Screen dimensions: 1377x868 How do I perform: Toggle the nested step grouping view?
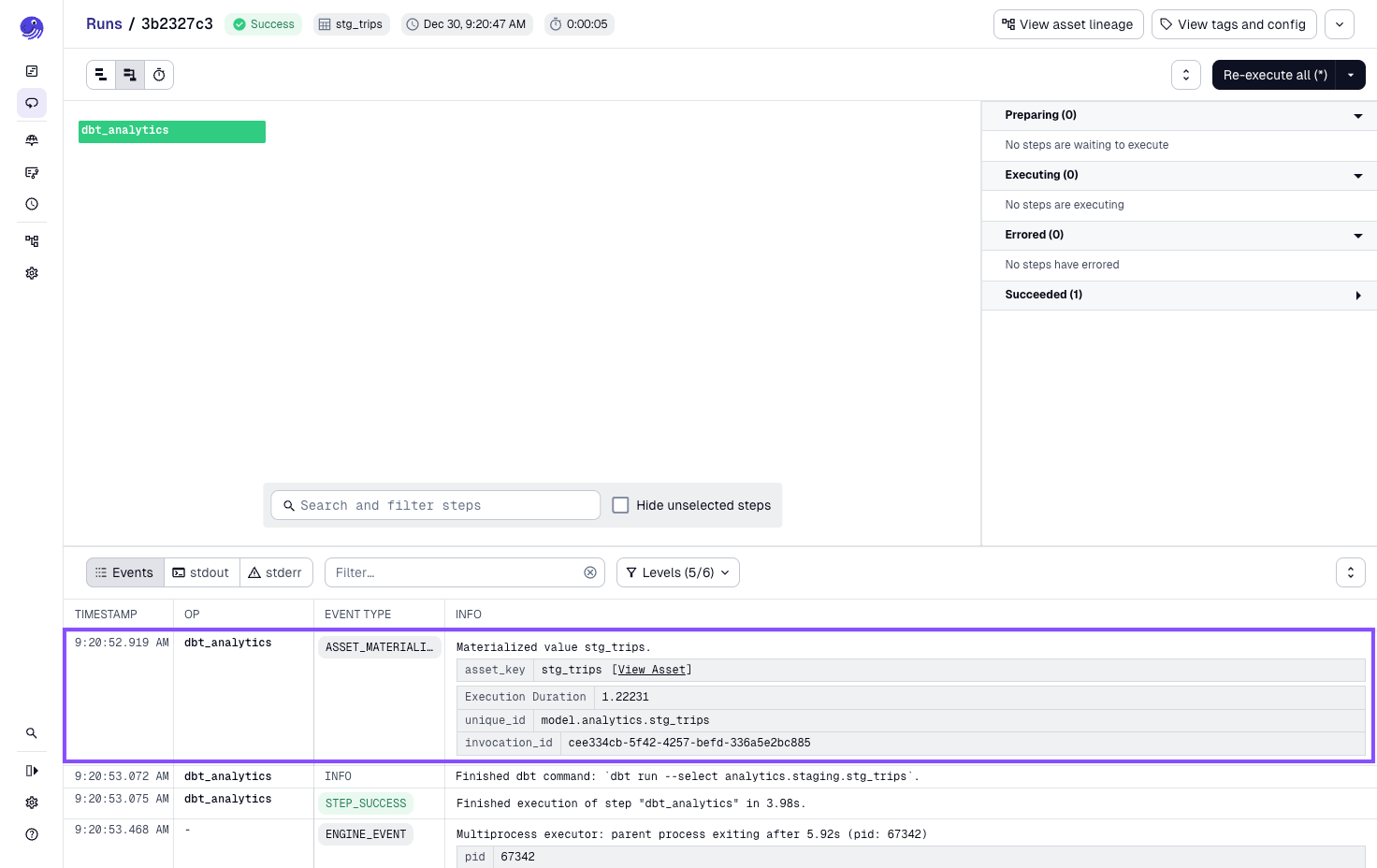coord(130,74)
